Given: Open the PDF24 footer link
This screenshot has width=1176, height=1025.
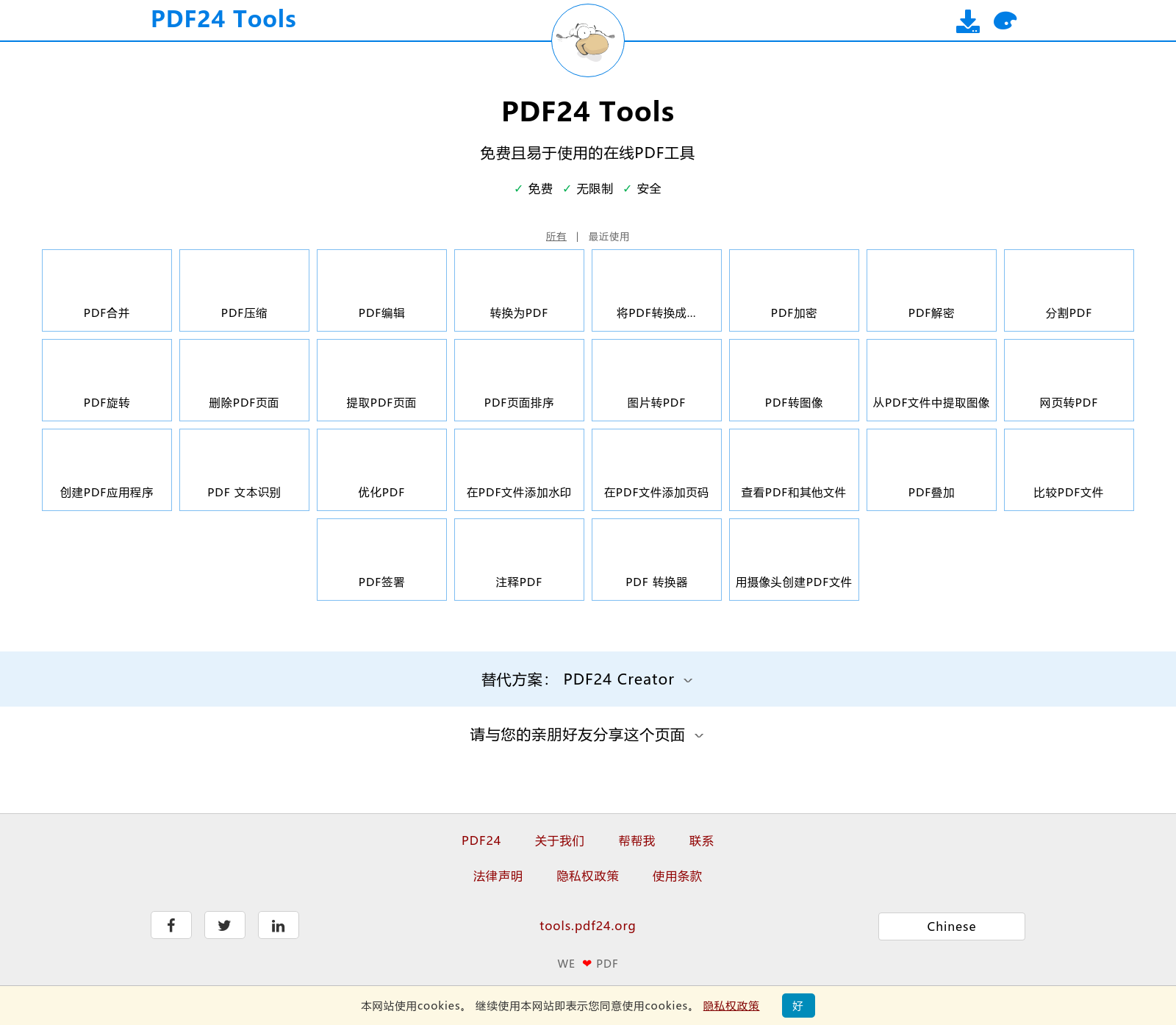Looking at the screenshot, I should [x=481, y=840].
